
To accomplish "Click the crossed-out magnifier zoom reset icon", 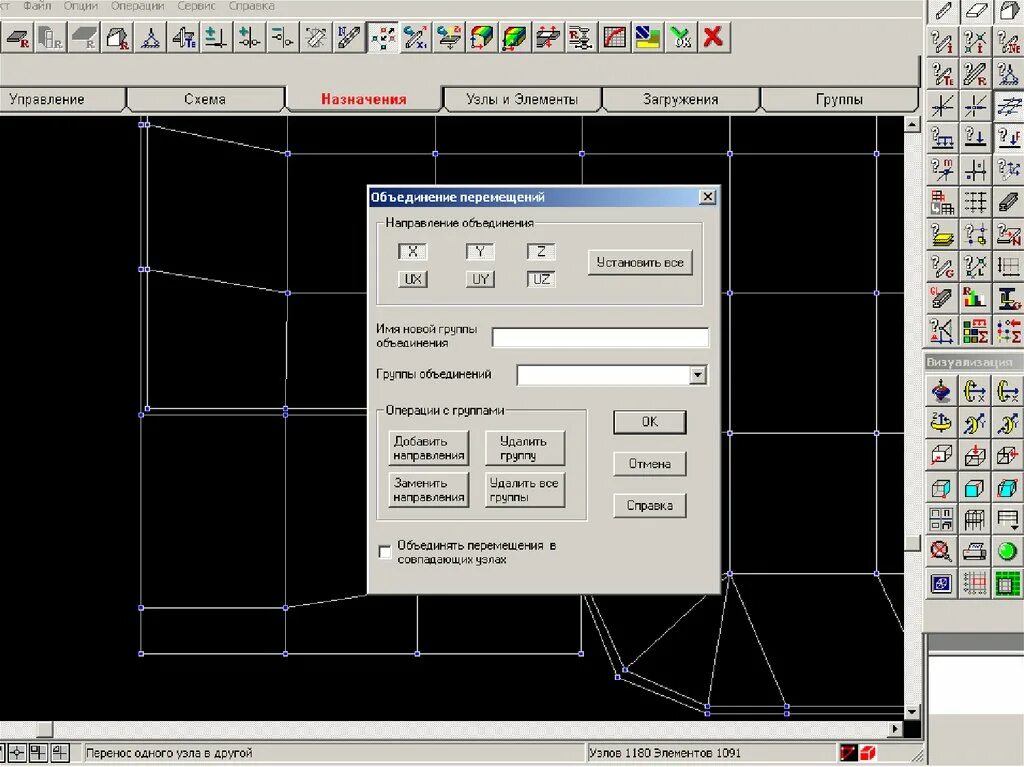I will click(941, 551).
